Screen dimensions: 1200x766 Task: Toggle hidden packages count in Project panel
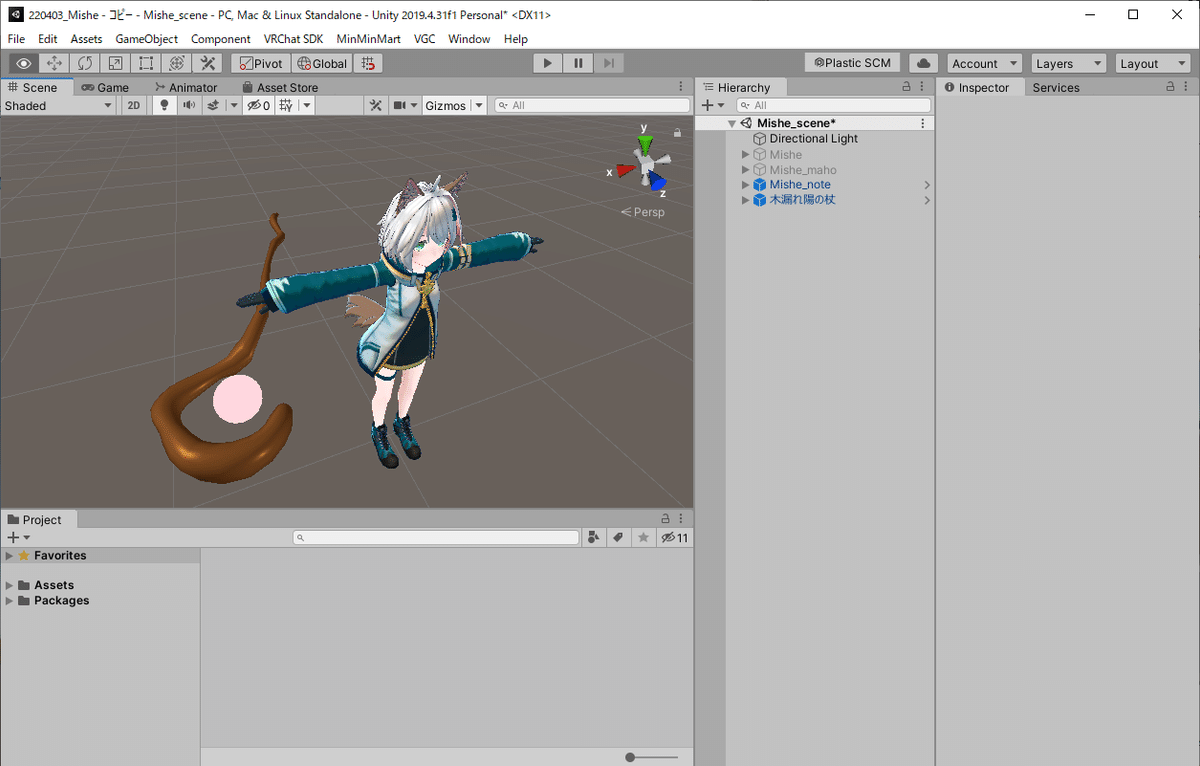coord(674,538)
